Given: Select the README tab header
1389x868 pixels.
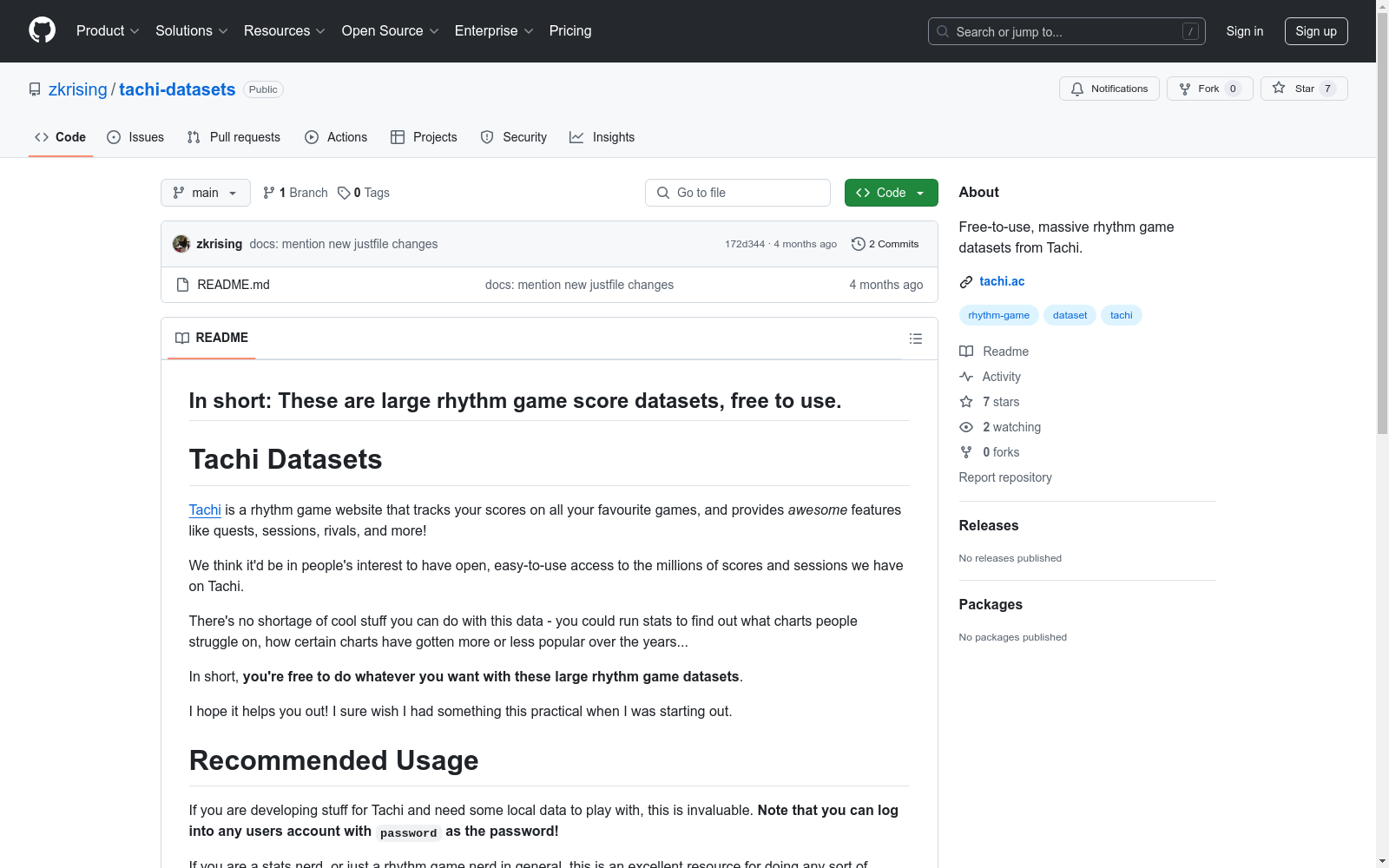Looking at the screenshot, I should point(212,338).
